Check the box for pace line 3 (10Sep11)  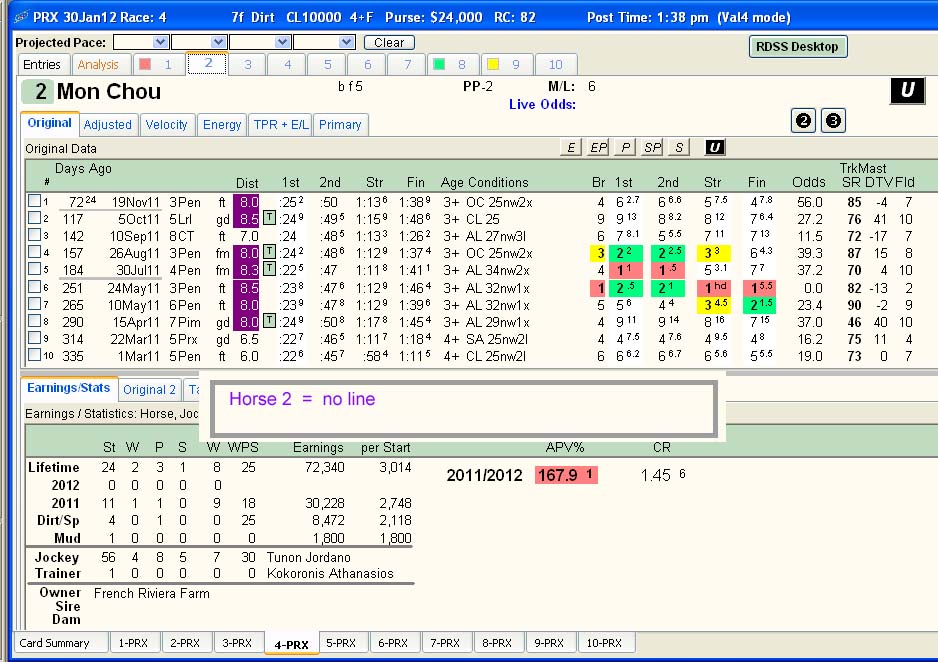point(34,235)
